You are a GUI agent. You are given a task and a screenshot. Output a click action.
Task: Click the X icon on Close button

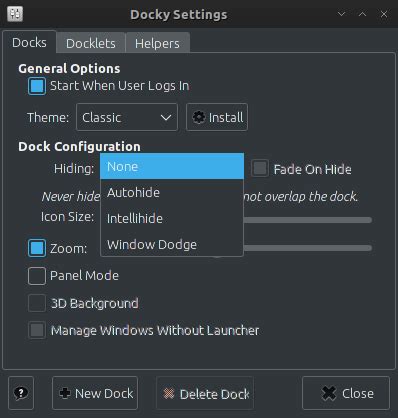coord(329,393)
